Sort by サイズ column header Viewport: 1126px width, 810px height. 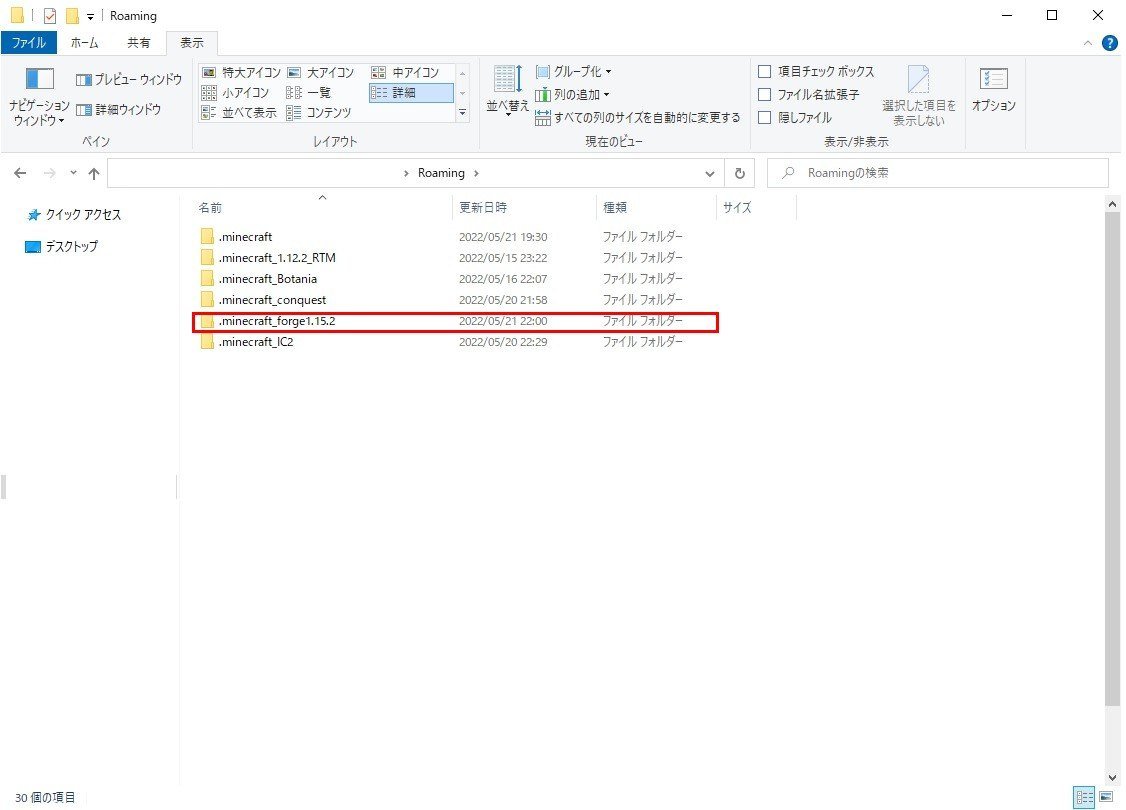tap(756, 208)
